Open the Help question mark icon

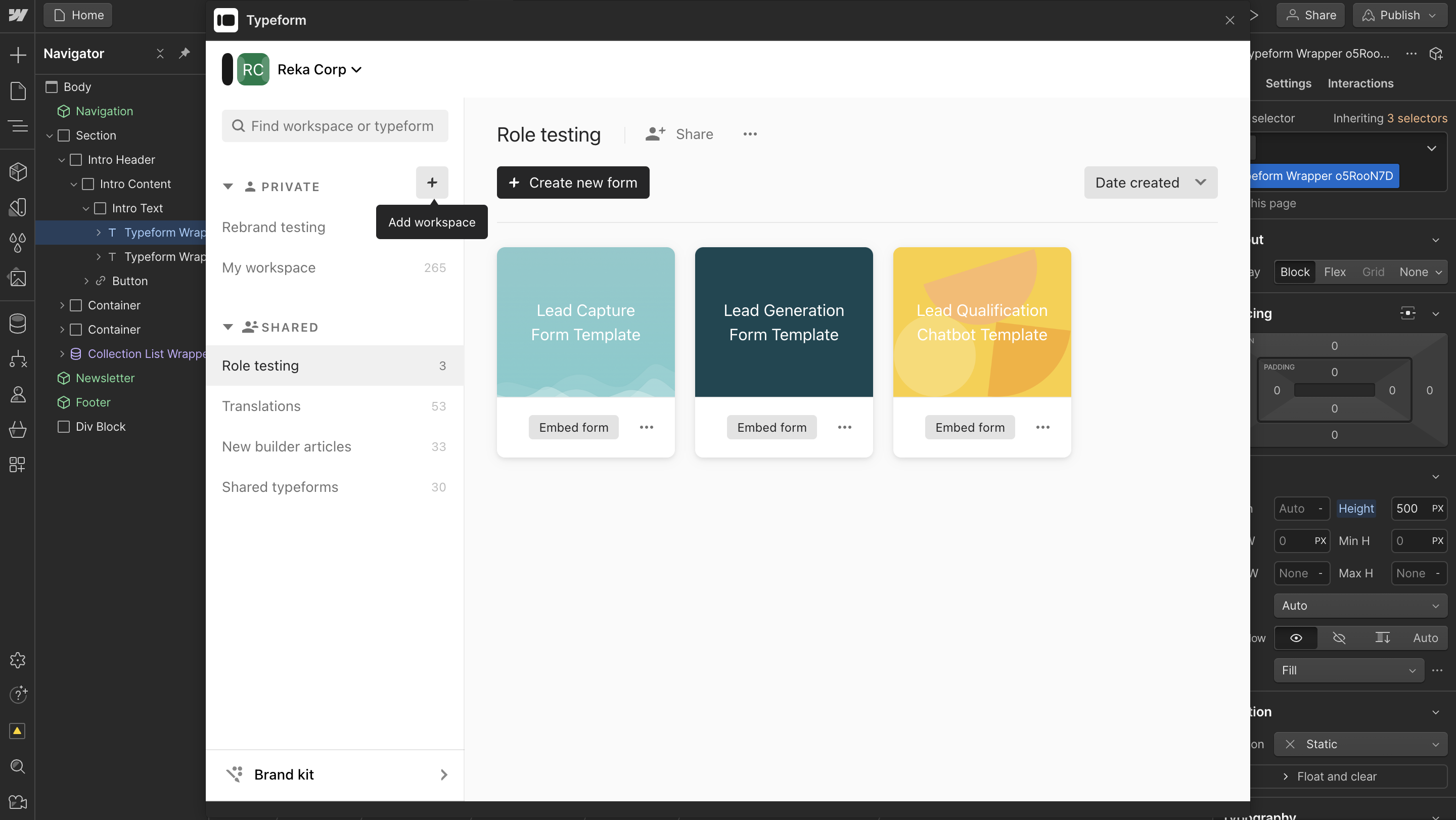pyautogui.click(x=18, y=694)
